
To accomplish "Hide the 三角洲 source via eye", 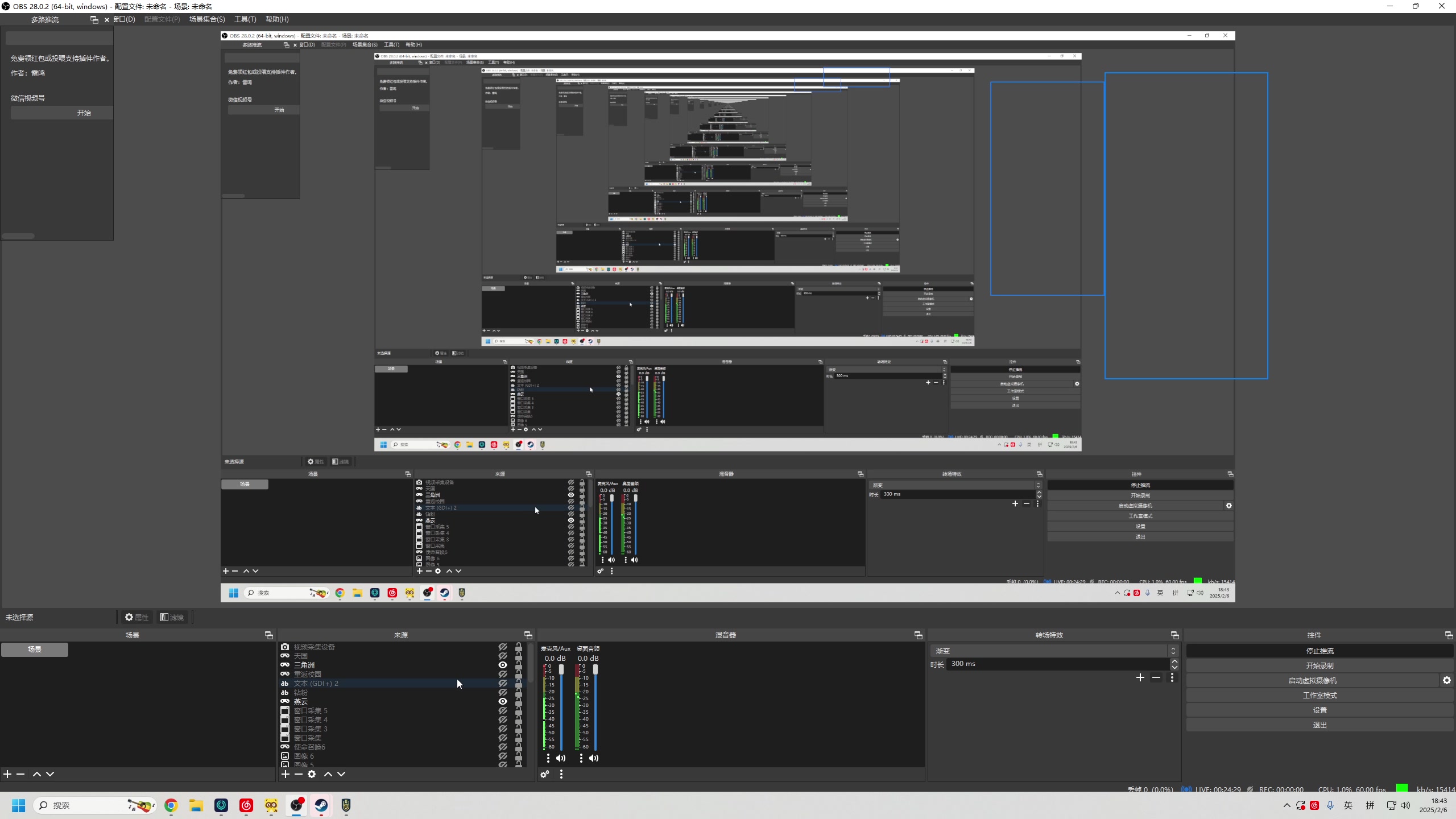I will [503, 665].
